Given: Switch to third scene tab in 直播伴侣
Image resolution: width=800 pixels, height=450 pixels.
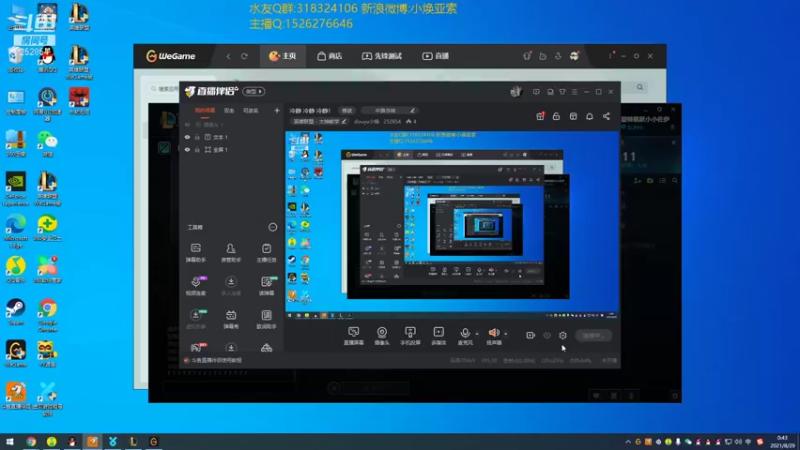Looking at the screenshot, I should (x=251, y=111).
